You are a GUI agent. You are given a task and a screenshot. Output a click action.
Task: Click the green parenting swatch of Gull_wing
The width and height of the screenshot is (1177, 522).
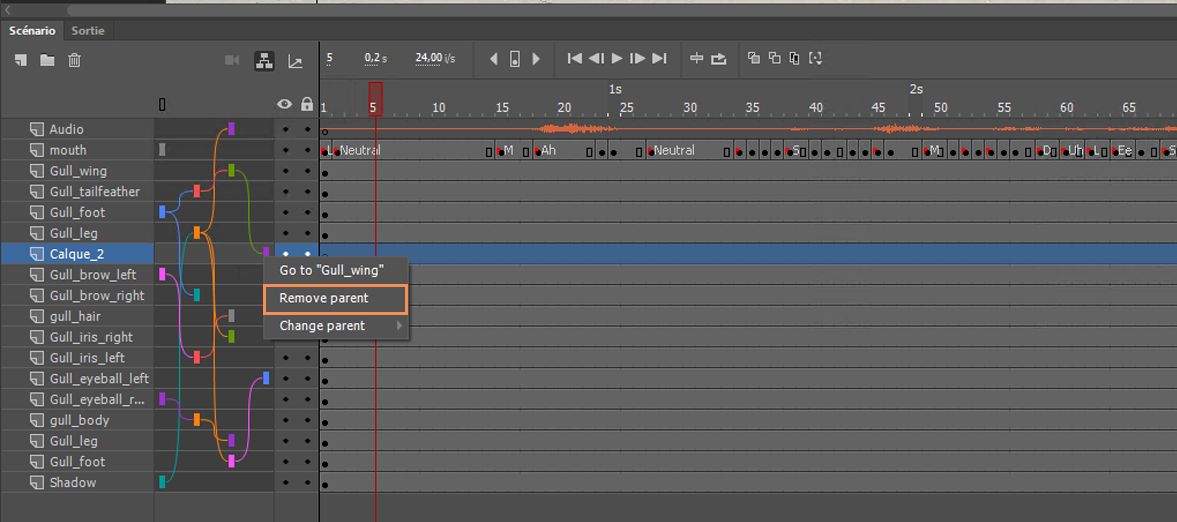231,170
